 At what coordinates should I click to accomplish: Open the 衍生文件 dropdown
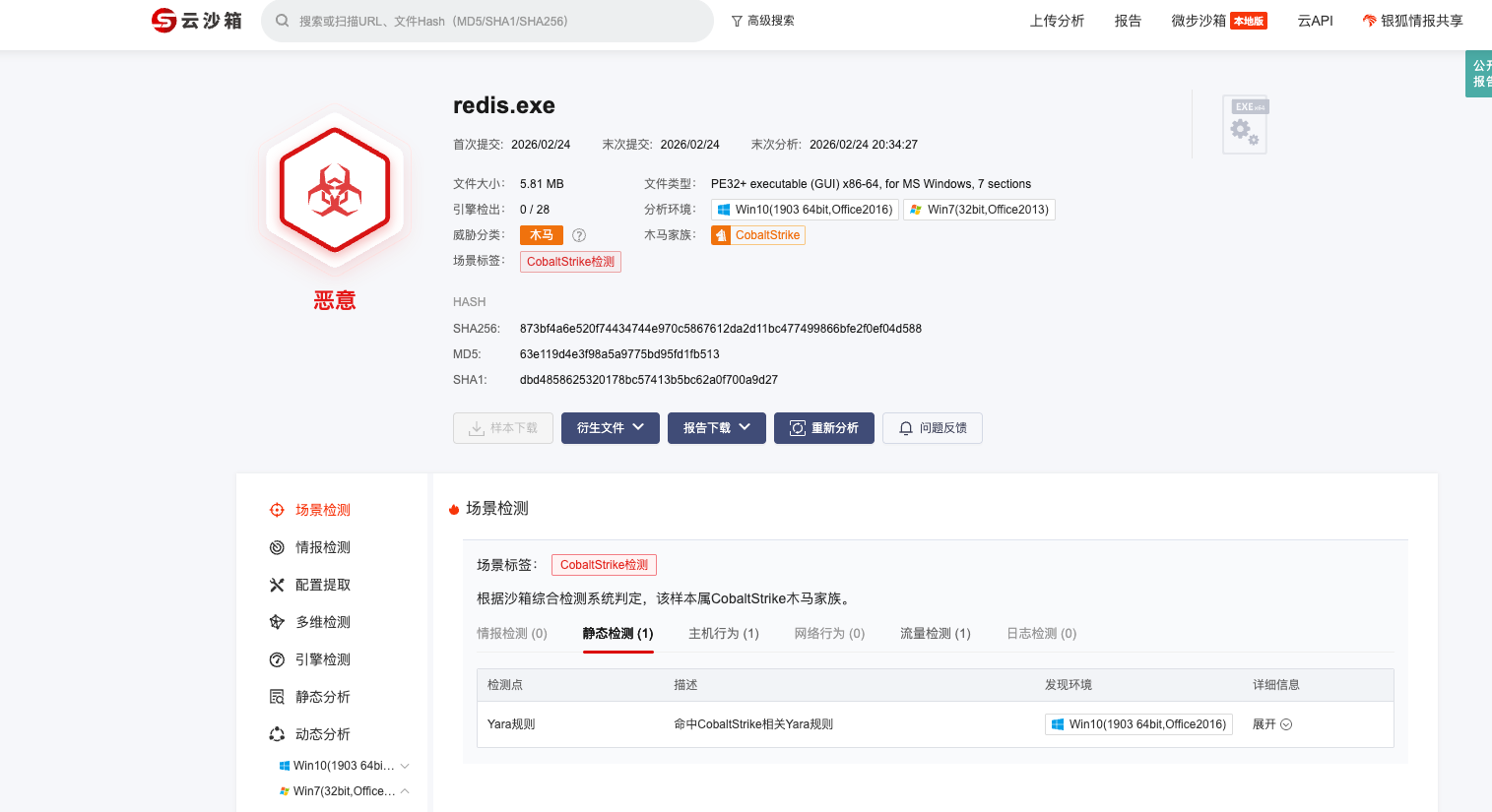click(610, 428)
